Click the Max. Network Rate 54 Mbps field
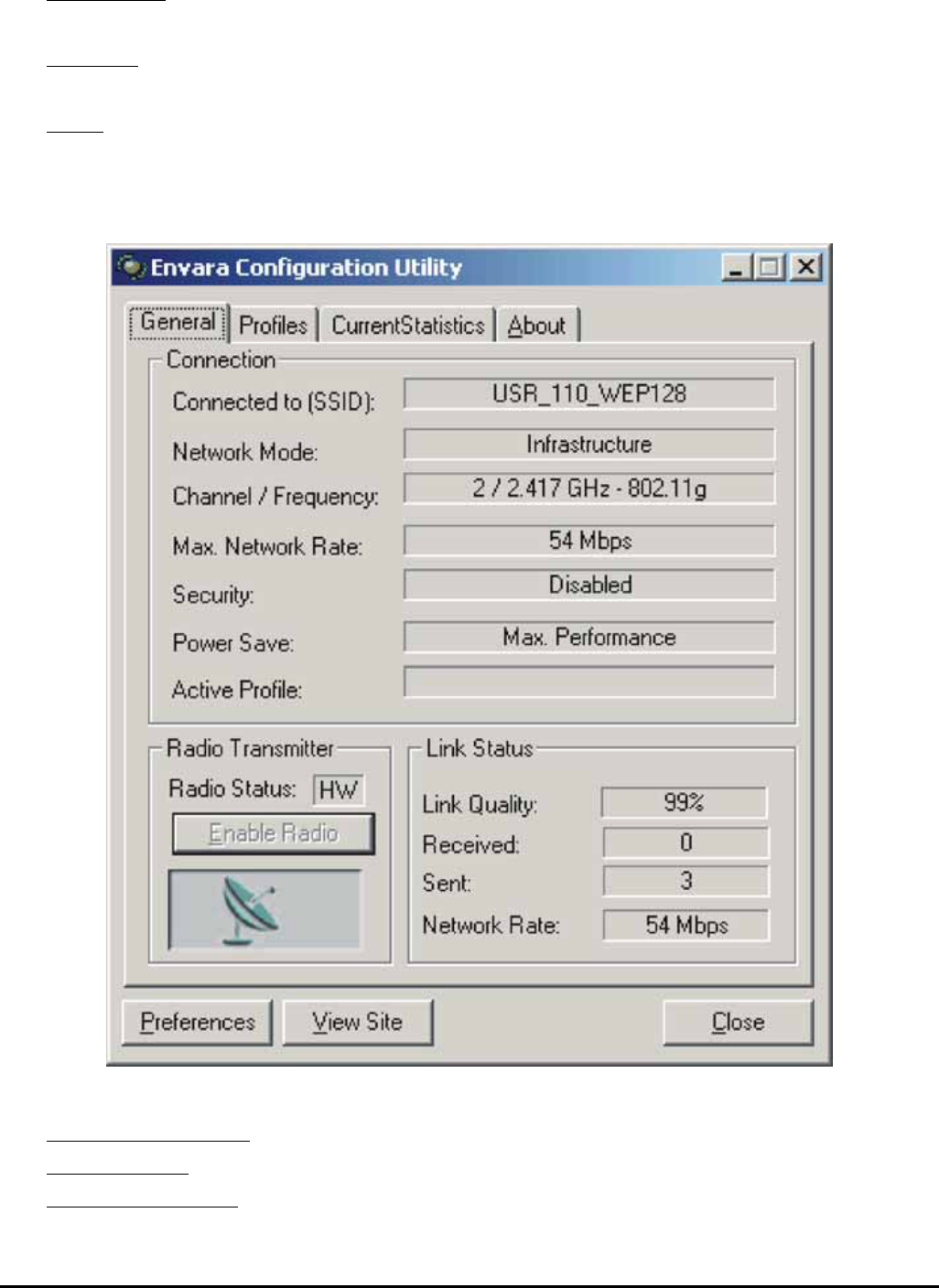The width and height of the screenshot is (939, 1288). [589, 541]
